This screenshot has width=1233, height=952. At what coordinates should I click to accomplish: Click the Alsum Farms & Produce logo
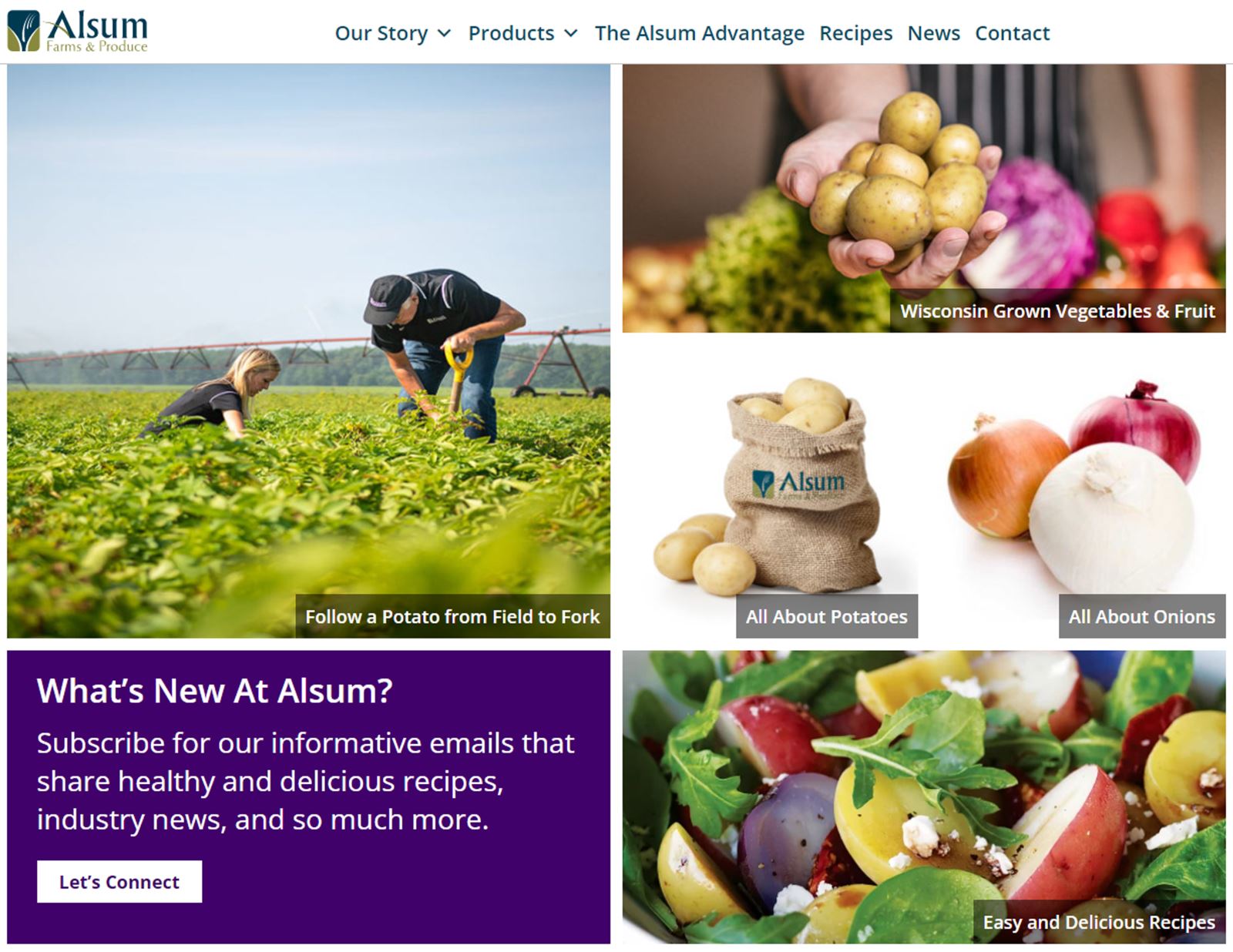pos(77,31)
